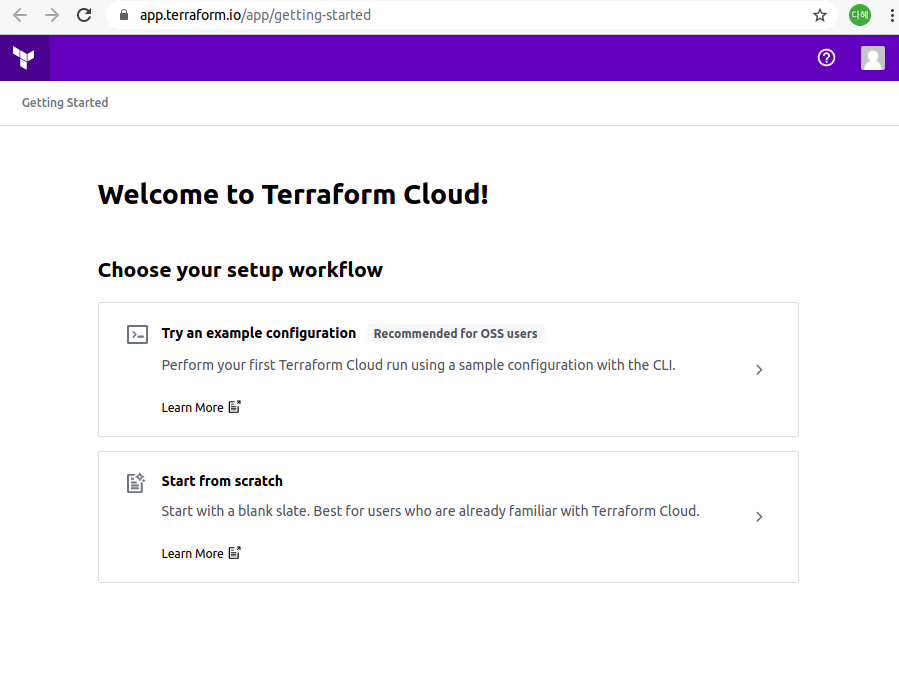The height and width of the screenshot is (683, 899).
Task: Click the Getting Started breadcrumb
Action: coord(65,103)
